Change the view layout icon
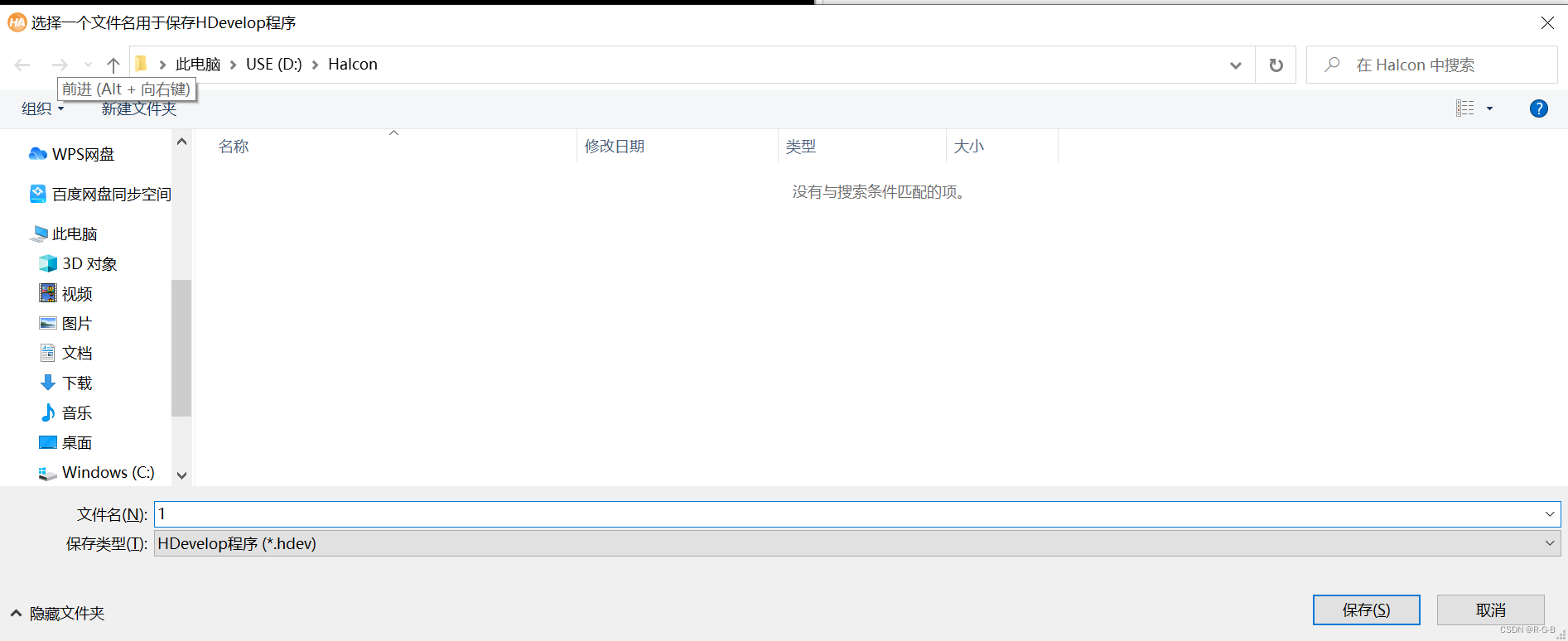The image size is (1568, 641). click(1465, 108)
